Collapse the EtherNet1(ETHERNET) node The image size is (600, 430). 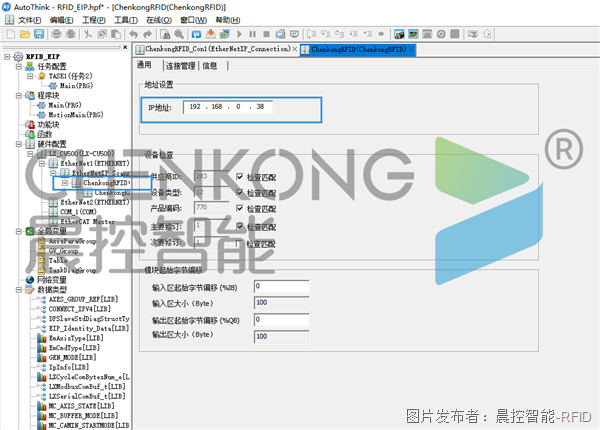42,164
